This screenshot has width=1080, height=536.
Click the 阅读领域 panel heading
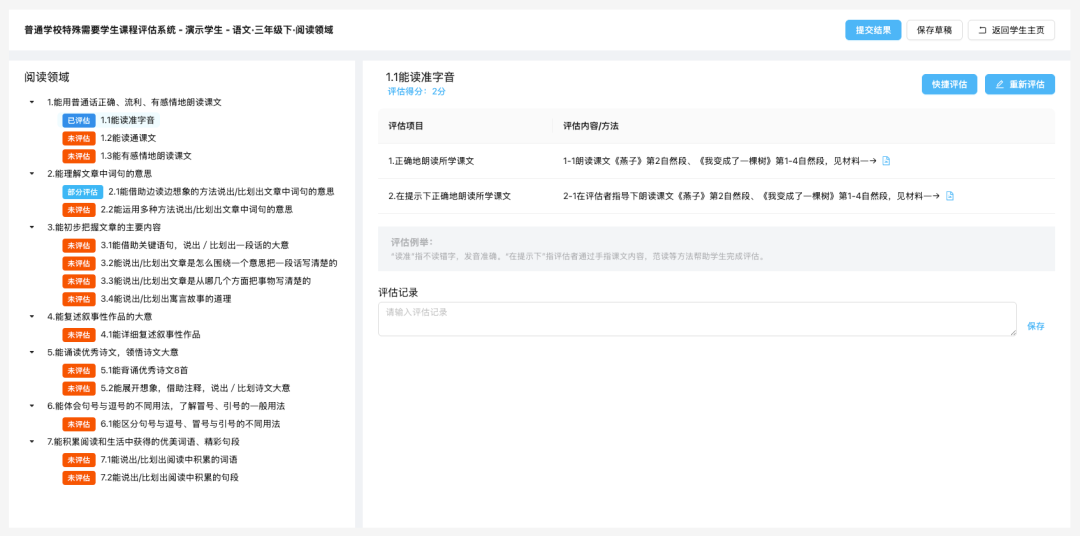pyautogui.click(x=47, y=78)
